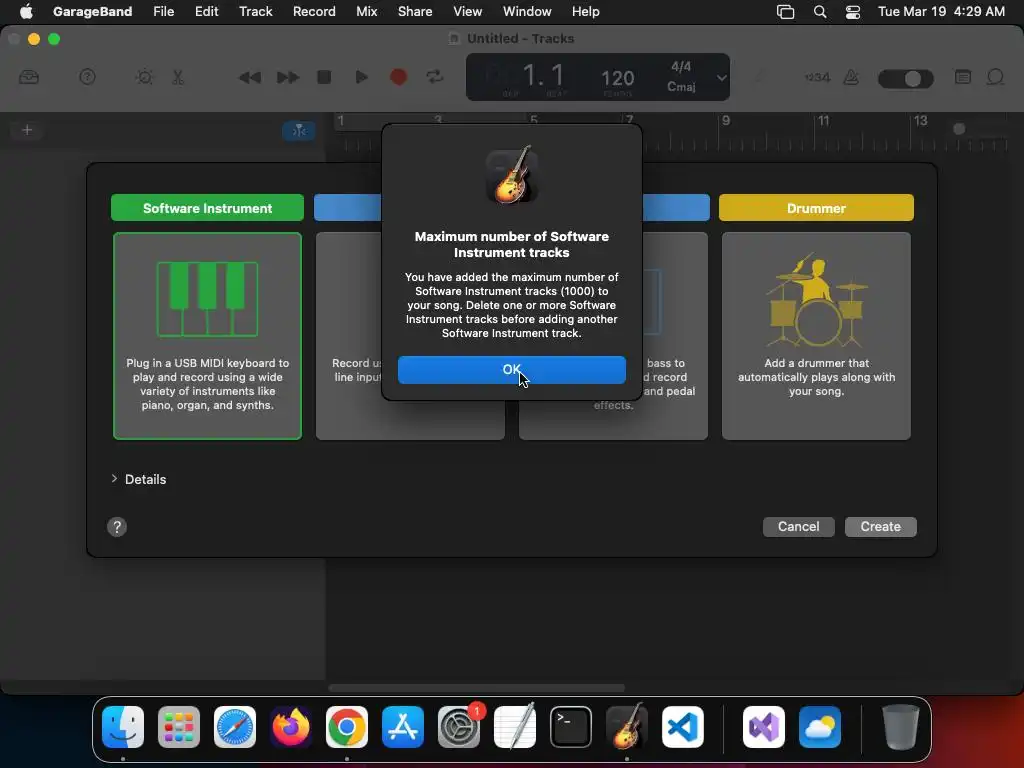This screenshot has height=768, width=1024.
Task: Select the Drummer track card
Action: (816, 336)
